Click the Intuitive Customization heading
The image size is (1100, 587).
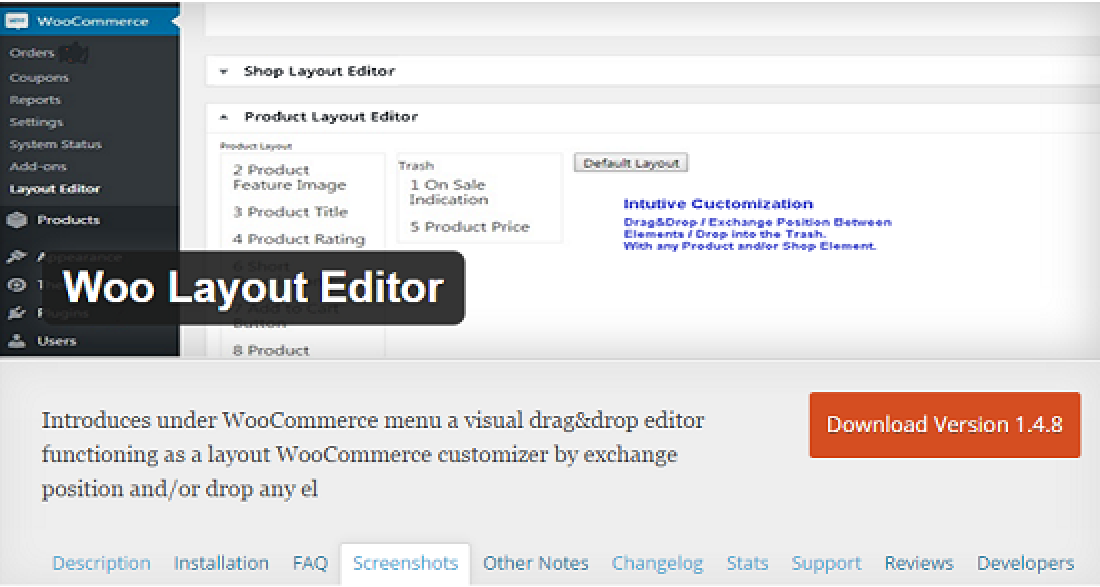click(x=718, y=204)
